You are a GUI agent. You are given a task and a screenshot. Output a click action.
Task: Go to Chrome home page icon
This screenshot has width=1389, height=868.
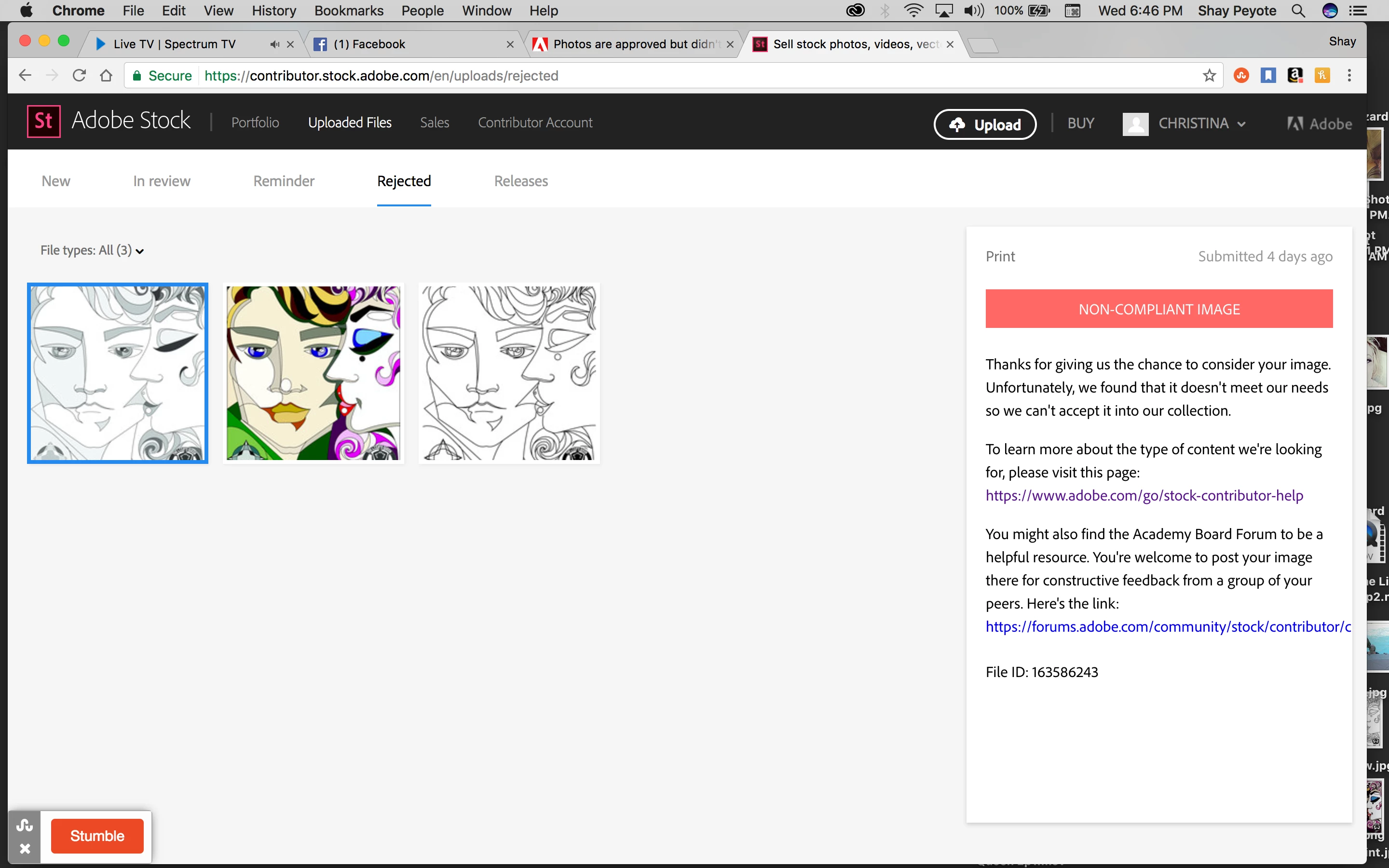coord(106,75)
